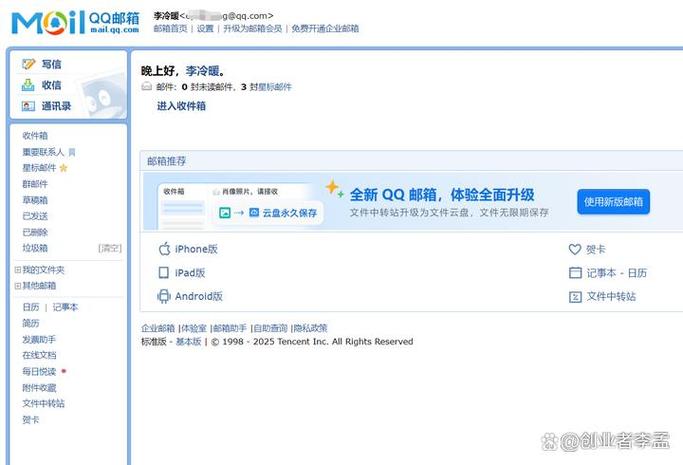The image size is (683, 465).
Task: Expand 我的文件夹 tree node
Action: point(17,270)
